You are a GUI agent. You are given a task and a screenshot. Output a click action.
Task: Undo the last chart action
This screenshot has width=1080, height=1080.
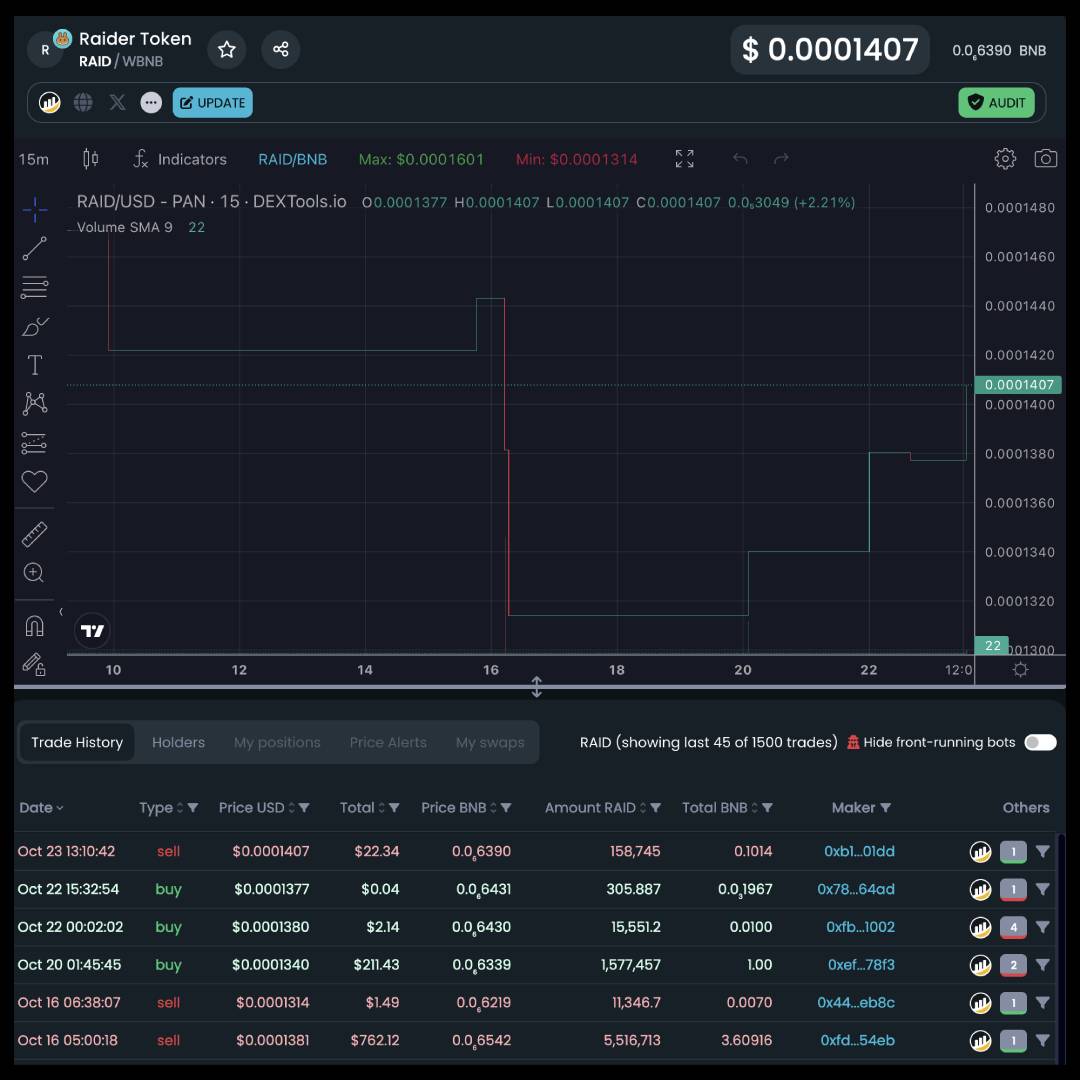740,159
